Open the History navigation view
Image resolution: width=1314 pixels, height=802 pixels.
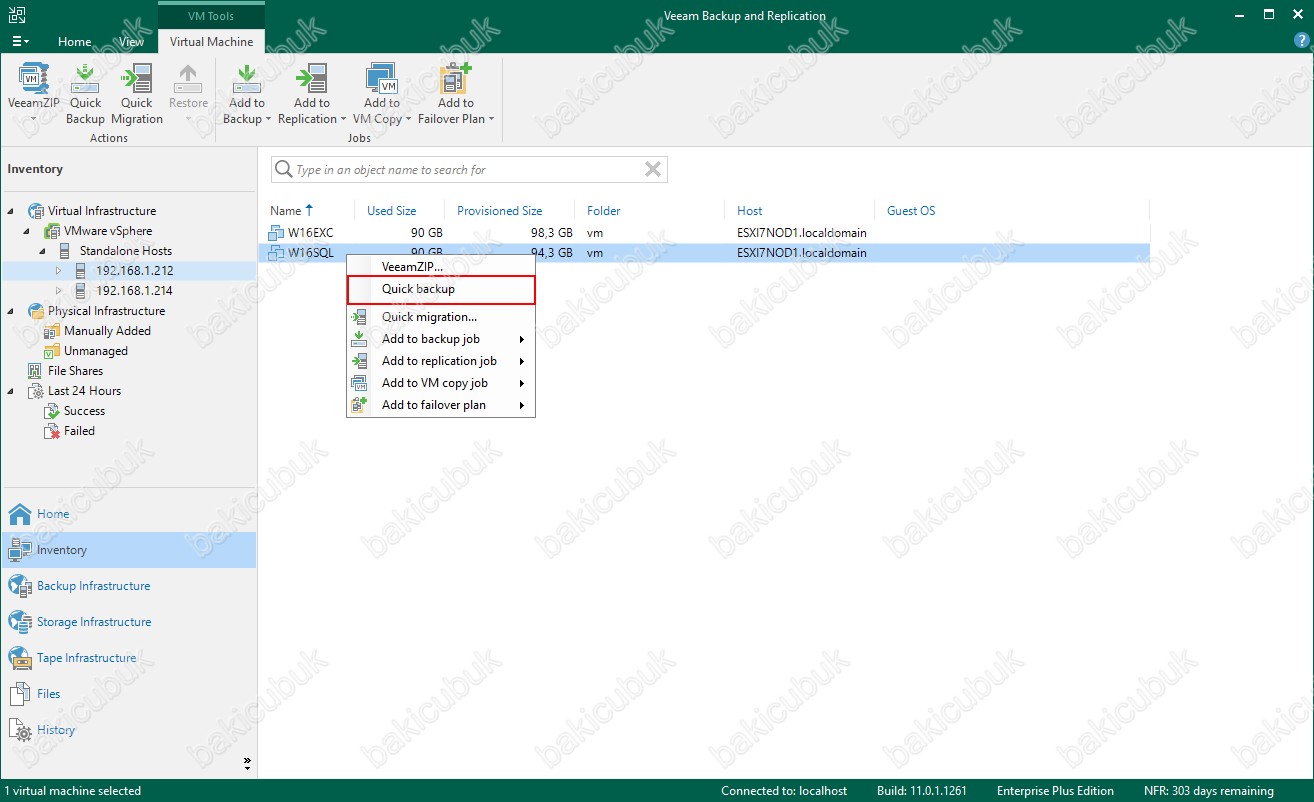[128, 730]
